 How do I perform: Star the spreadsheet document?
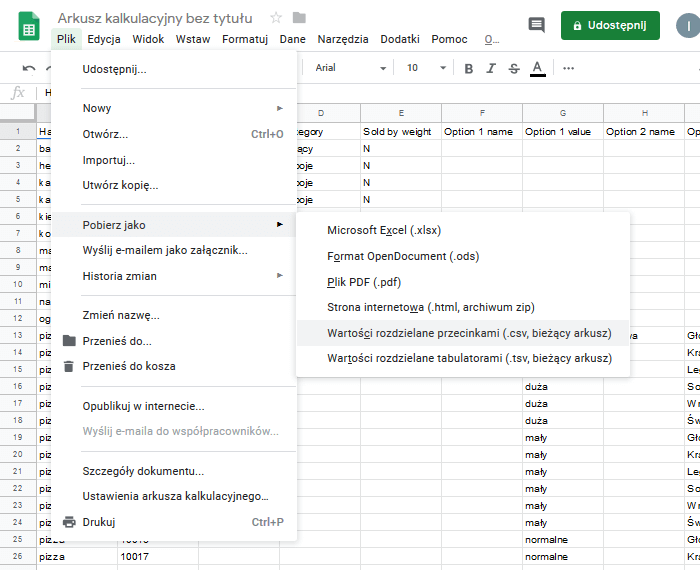coord(276,18)
